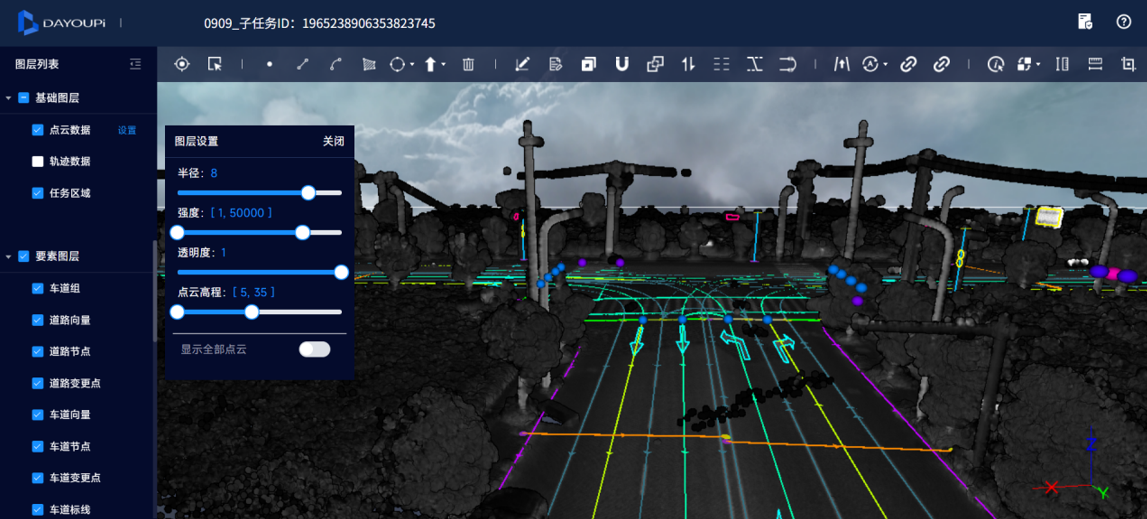
Task: Select 道路节点 layer item in list
Action: pos(70,352)
